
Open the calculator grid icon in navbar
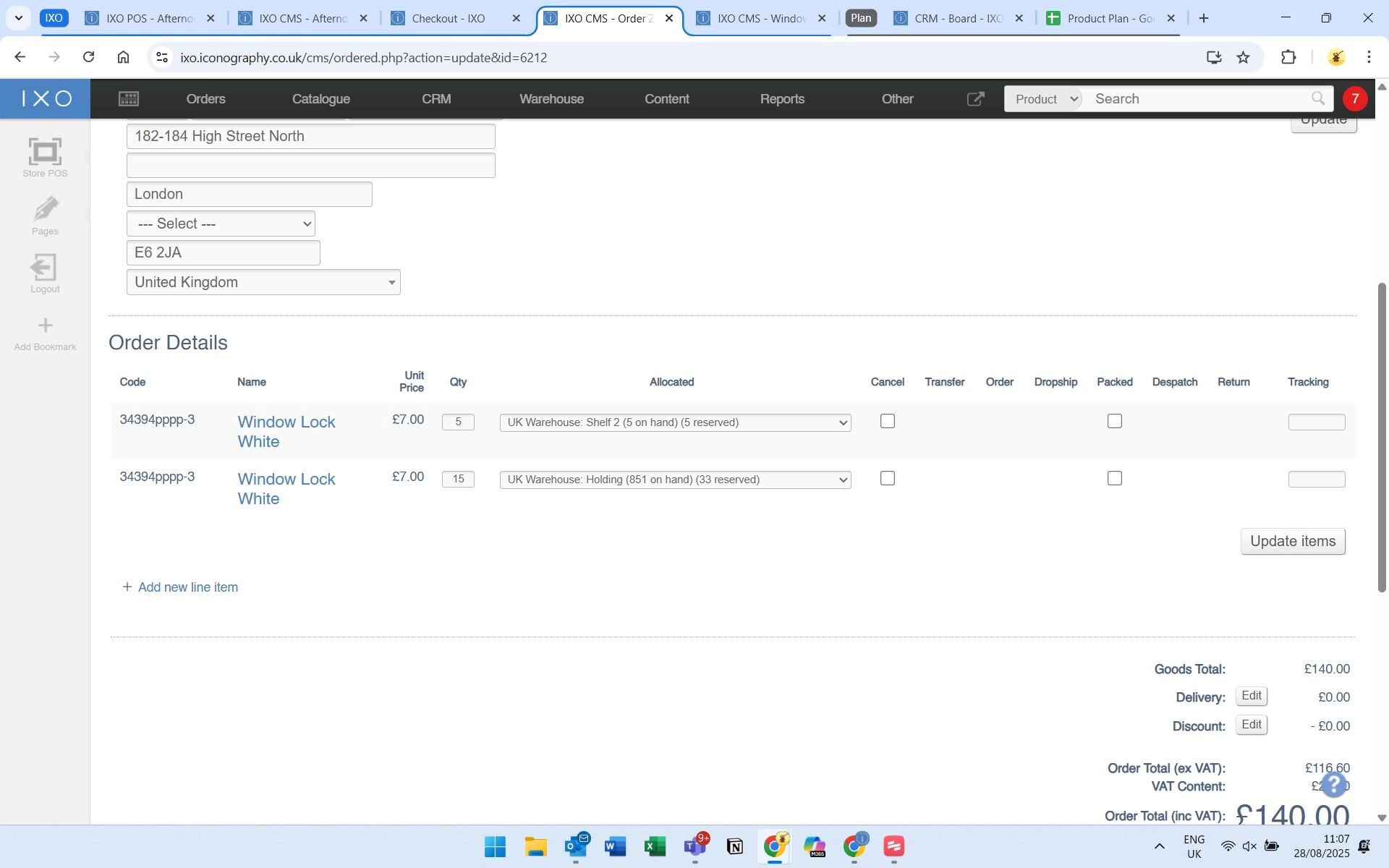pyautogui.click(x=129, y=99)
